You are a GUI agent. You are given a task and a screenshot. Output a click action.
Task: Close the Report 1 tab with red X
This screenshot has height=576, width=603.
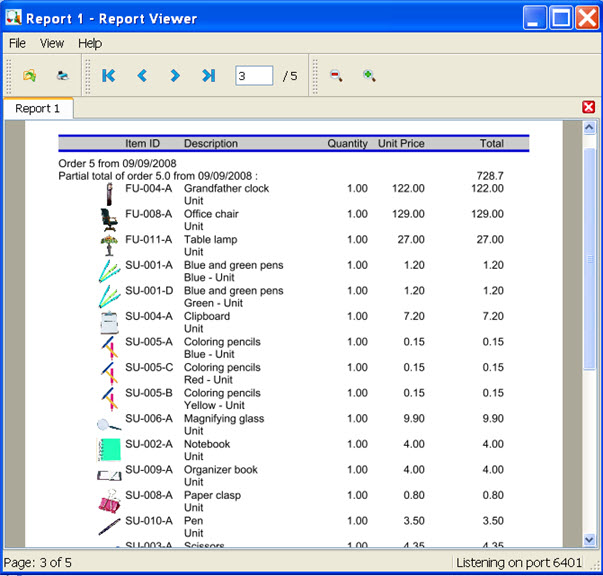pyautogui.click(x=588, y=107)
